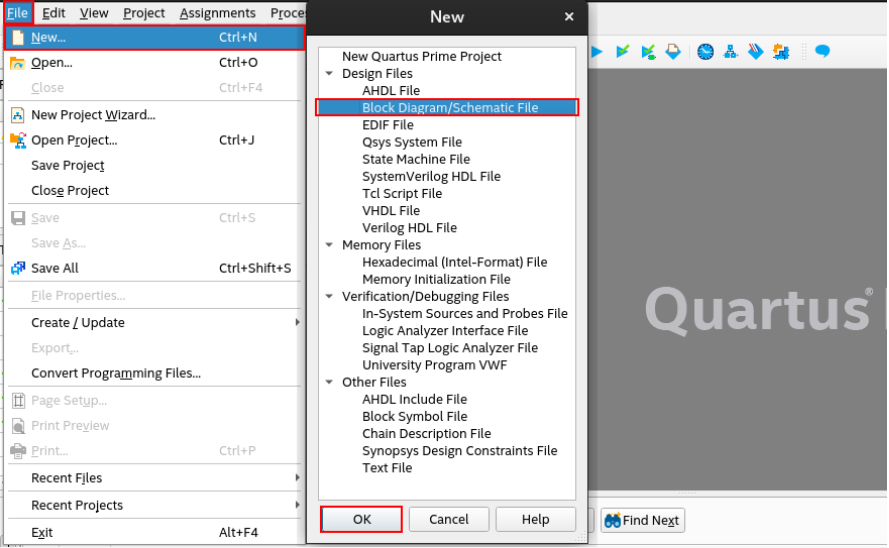Select EDIF File in the list
The width and height of the screenshot is (889, 548).
[388, 125]
